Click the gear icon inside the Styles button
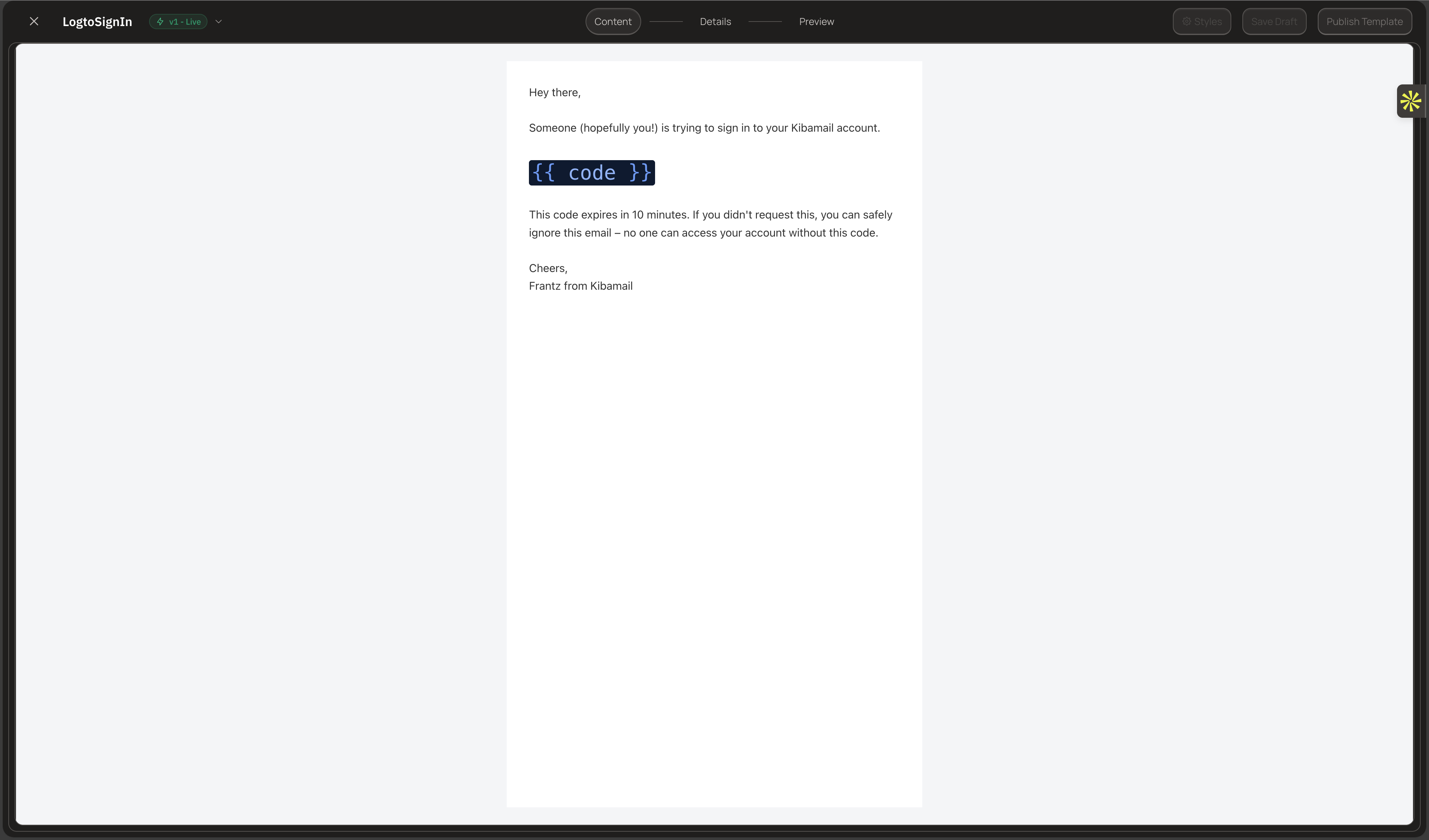The width and height of the screenshot is (1429, 840). point(1186,21)
